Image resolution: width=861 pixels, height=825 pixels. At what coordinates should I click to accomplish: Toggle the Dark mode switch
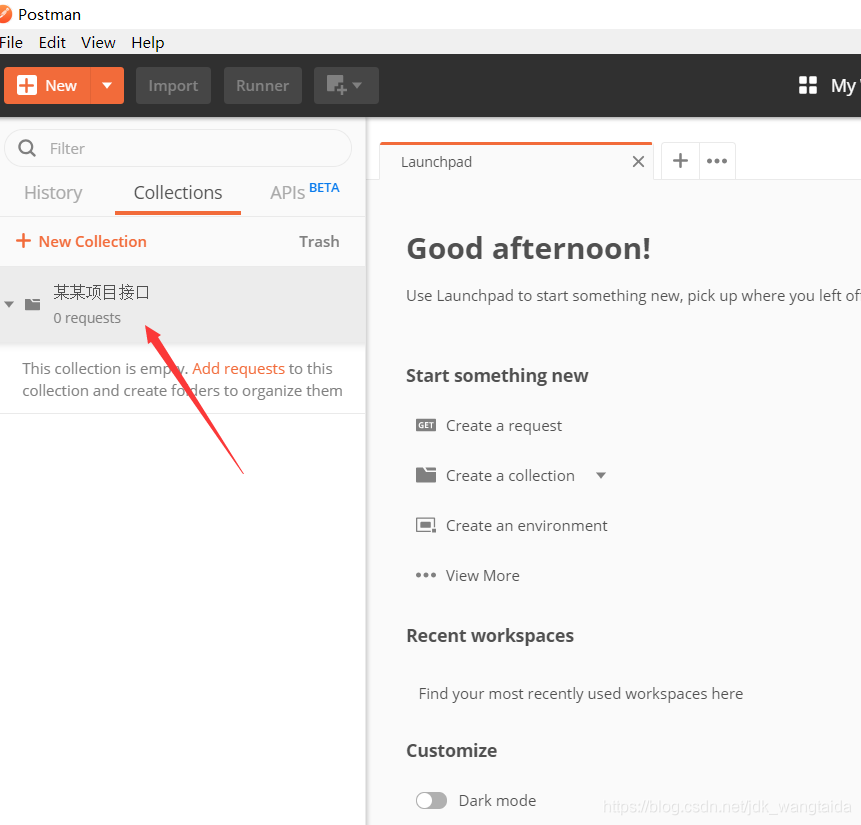click(x=432, y=800)
